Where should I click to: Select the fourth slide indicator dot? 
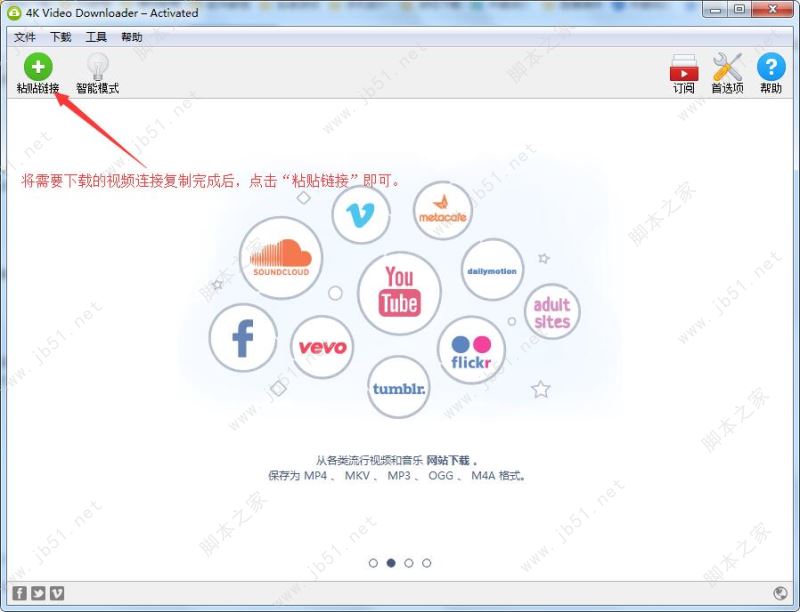(427, 563)
